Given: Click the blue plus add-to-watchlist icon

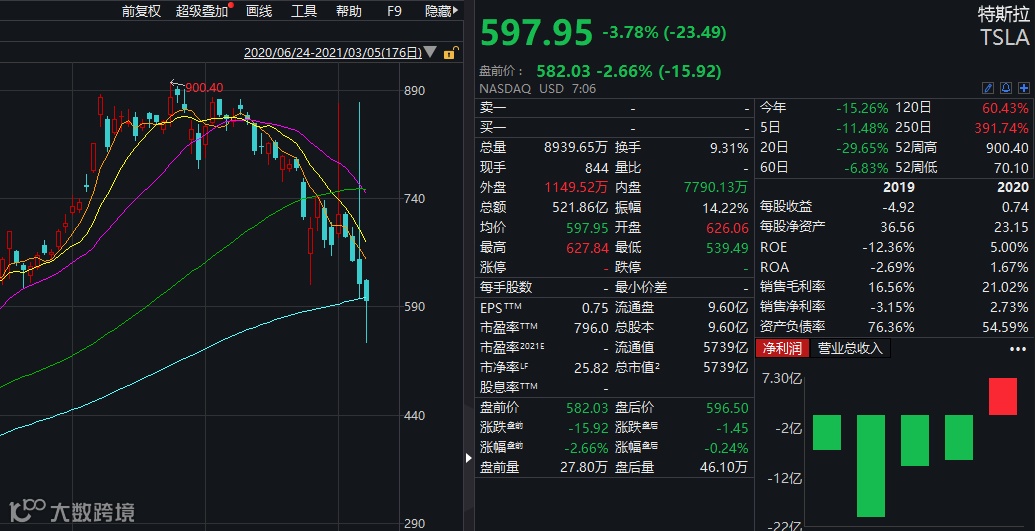Looking at the screenshot, I should click(x=1024, y=88).
